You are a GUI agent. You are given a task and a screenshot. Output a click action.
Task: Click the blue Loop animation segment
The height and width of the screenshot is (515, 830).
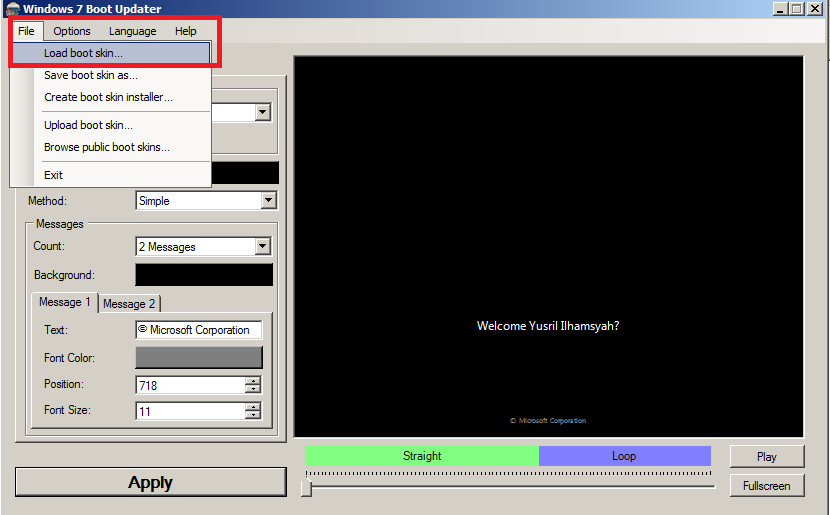coord(625,456)
